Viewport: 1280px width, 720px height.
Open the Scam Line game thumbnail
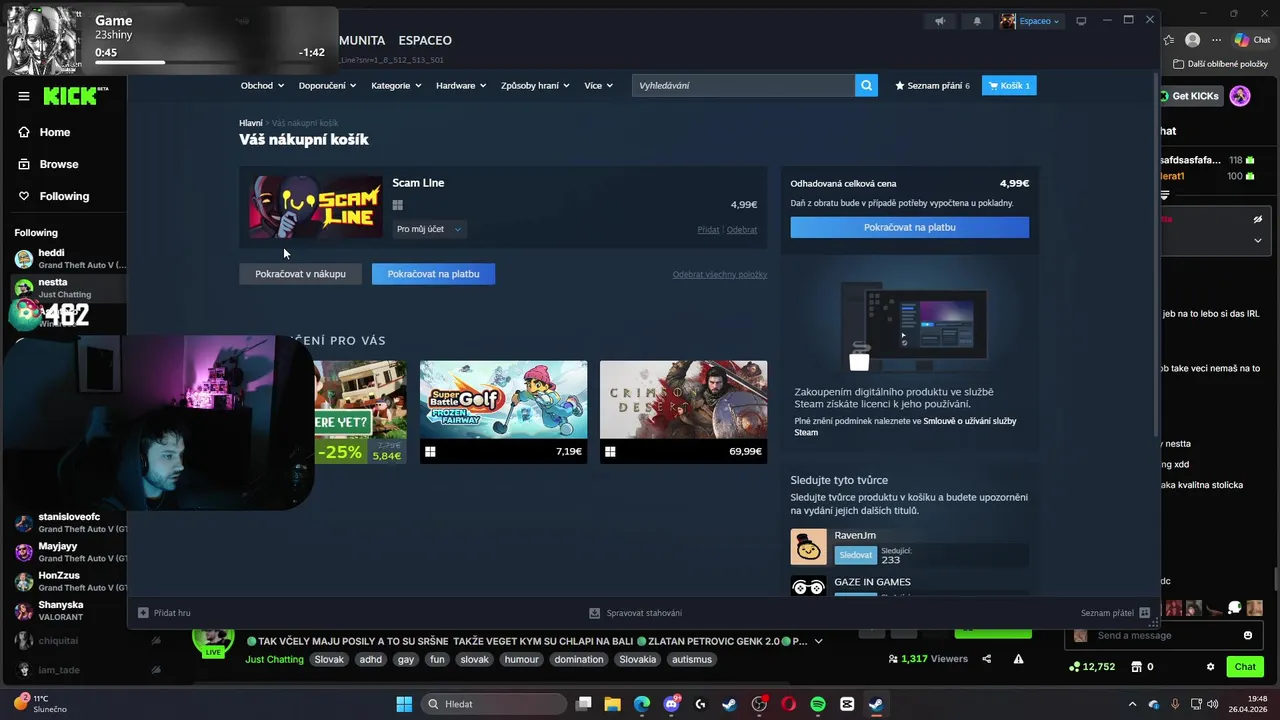(x=316, y=207)
